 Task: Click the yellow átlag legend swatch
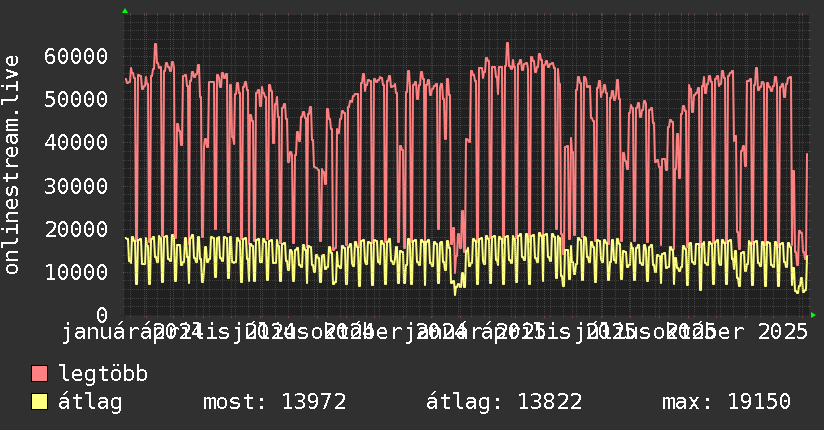click(40, 402)
